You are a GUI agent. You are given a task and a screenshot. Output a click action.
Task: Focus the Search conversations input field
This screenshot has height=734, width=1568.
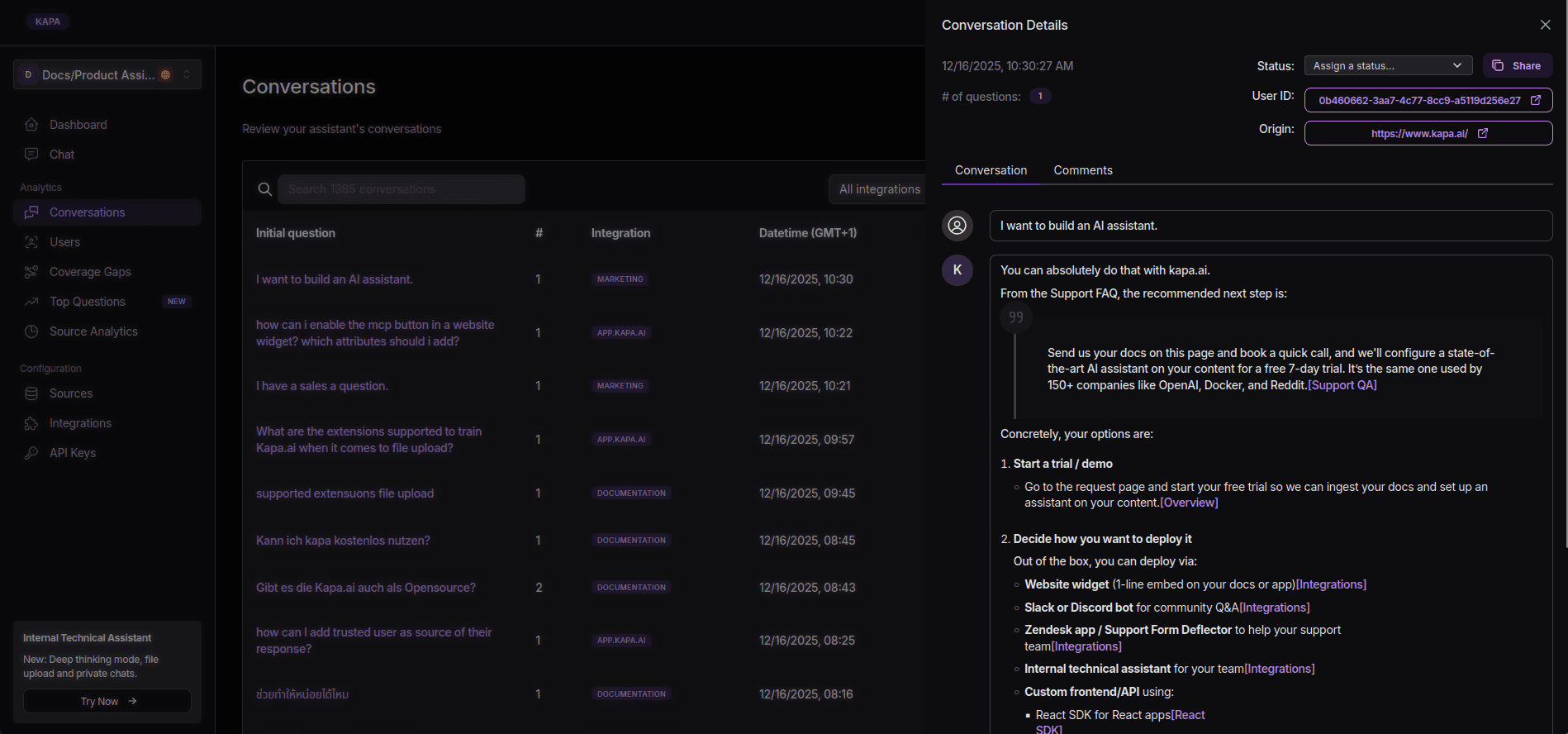point(402,189)
